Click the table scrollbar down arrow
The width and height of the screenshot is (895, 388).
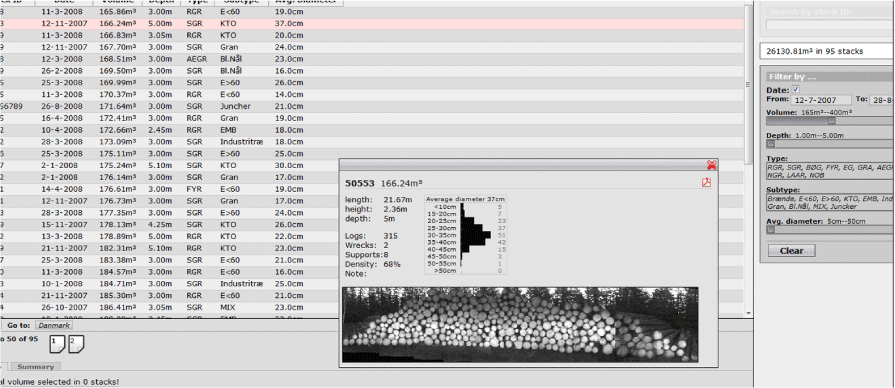(x=749, y=313)
